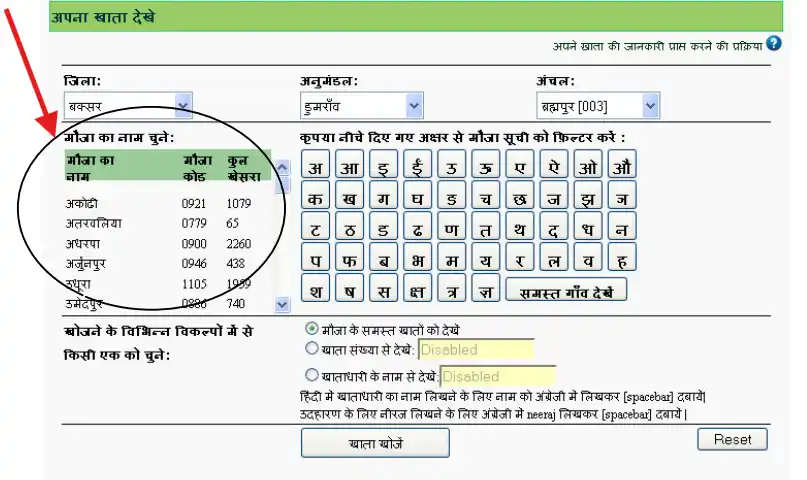
Task: Click the Reset button
Action: [x=732, y=440]
